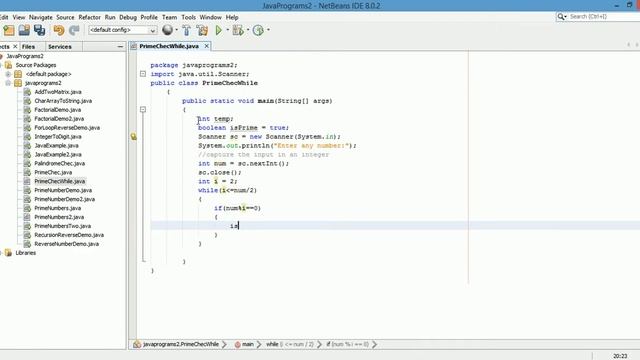Click the lightbulb hint icon in gutter
This screenshot has height=360, width=640.
[133, 137]
